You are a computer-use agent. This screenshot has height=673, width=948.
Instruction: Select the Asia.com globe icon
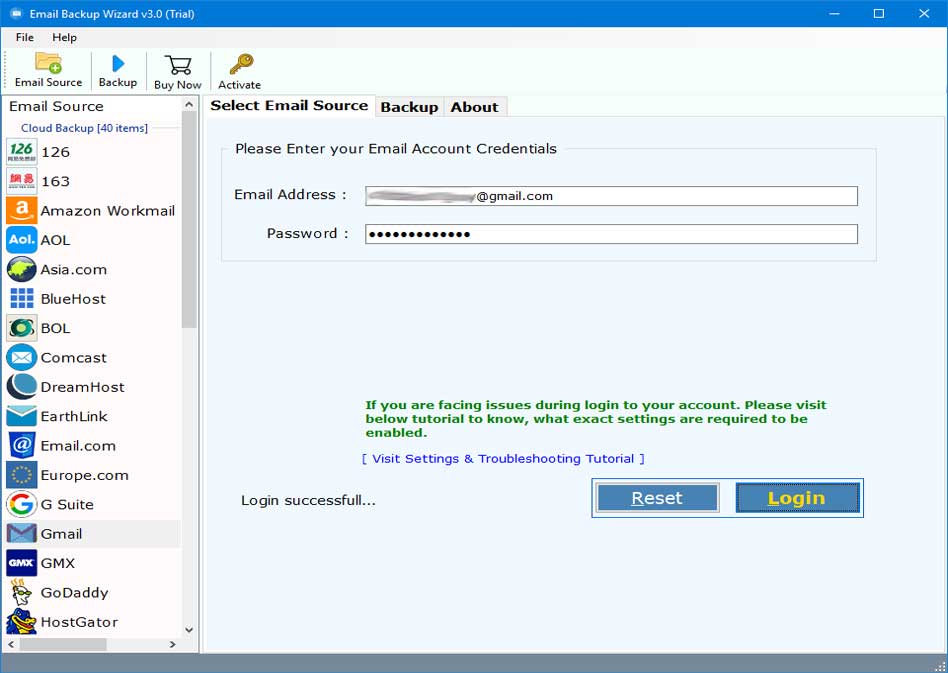22,269
